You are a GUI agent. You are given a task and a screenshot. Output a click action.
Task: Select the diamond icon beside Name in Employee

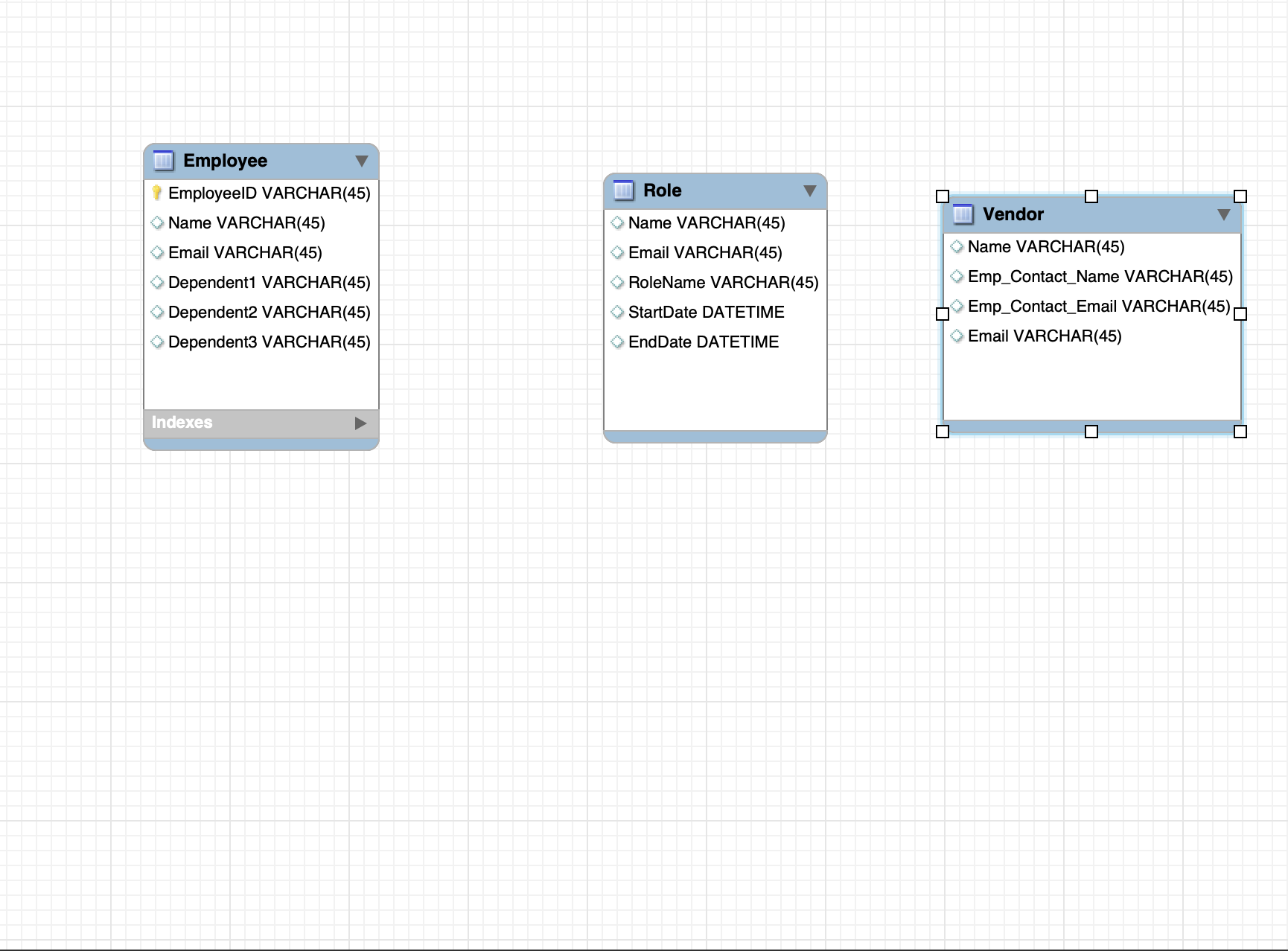[157, 222]
